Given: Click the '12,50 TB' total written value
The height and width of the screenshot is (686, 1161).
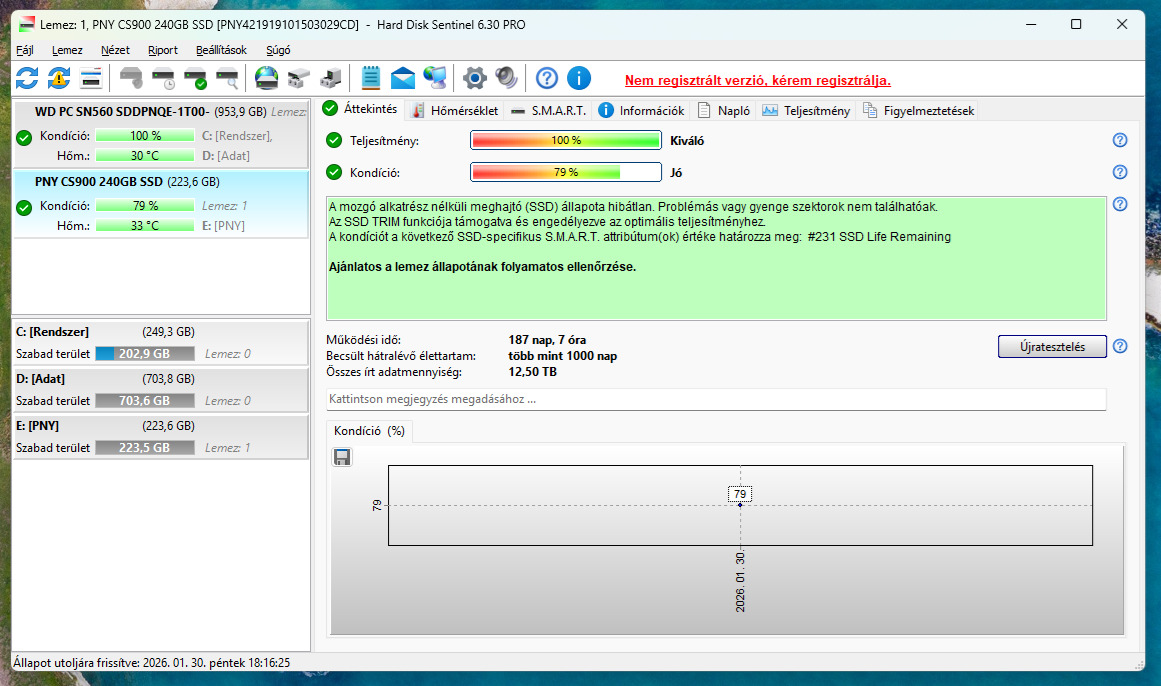Looking at the screenshot, I should (532, 372).
